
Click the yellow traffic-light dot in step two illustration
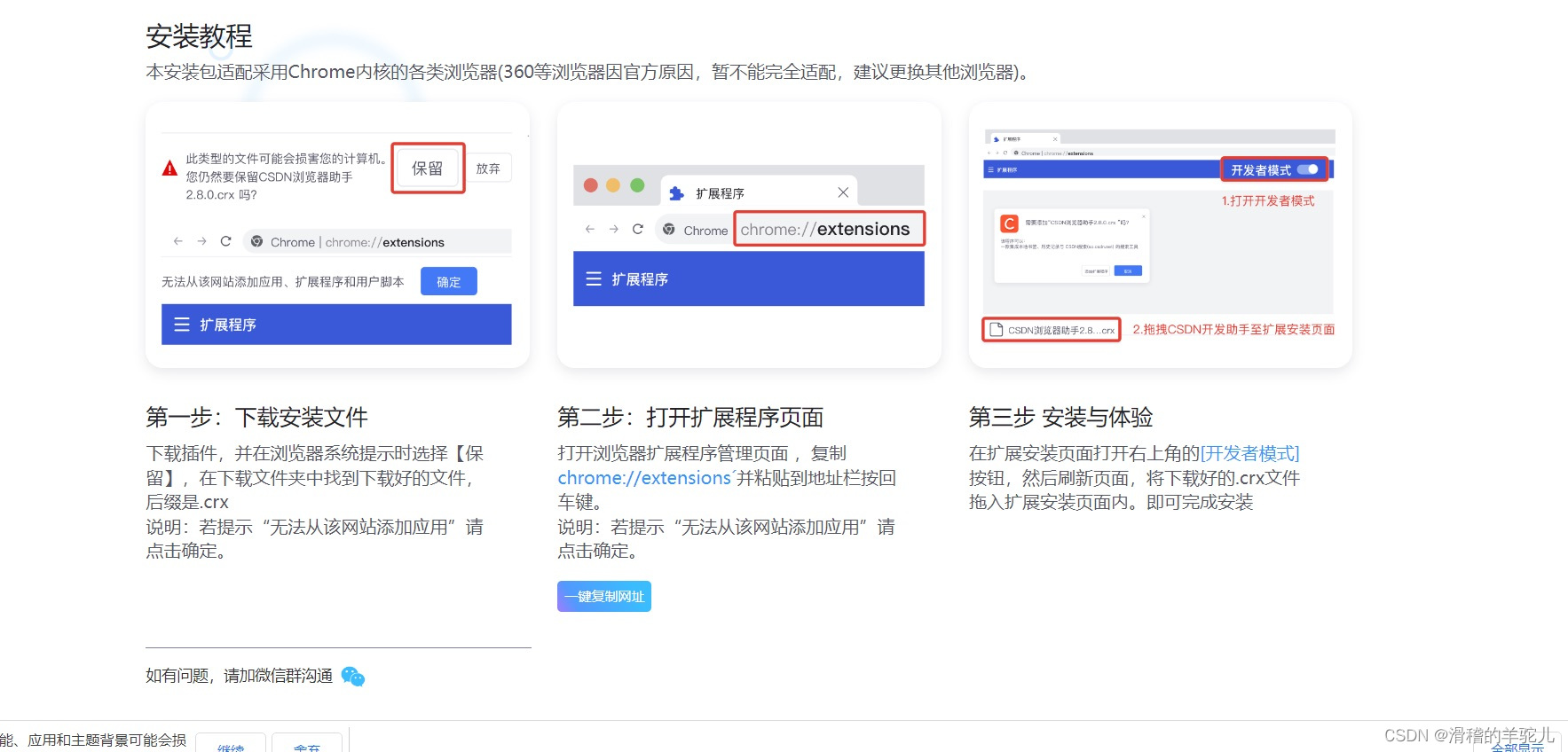click(x=613, y=184)
